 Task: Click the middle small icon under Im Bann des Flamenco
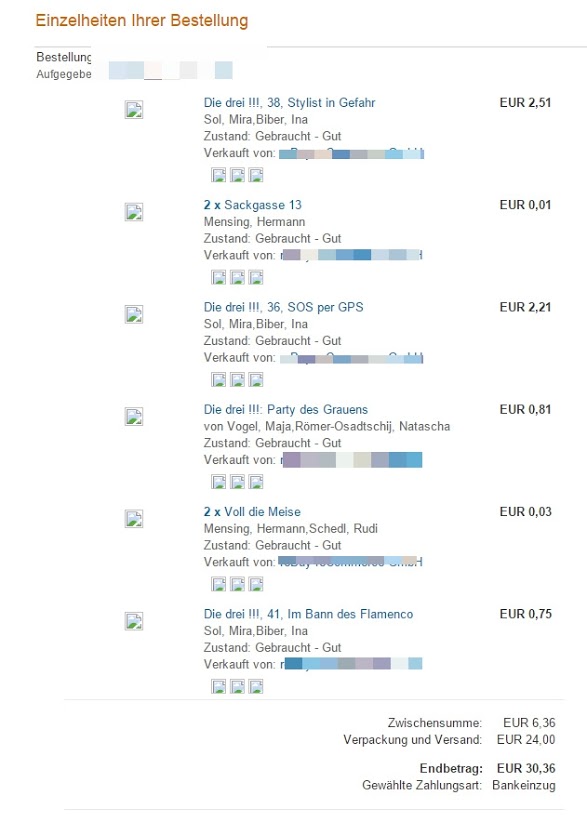tap(237, 686)
